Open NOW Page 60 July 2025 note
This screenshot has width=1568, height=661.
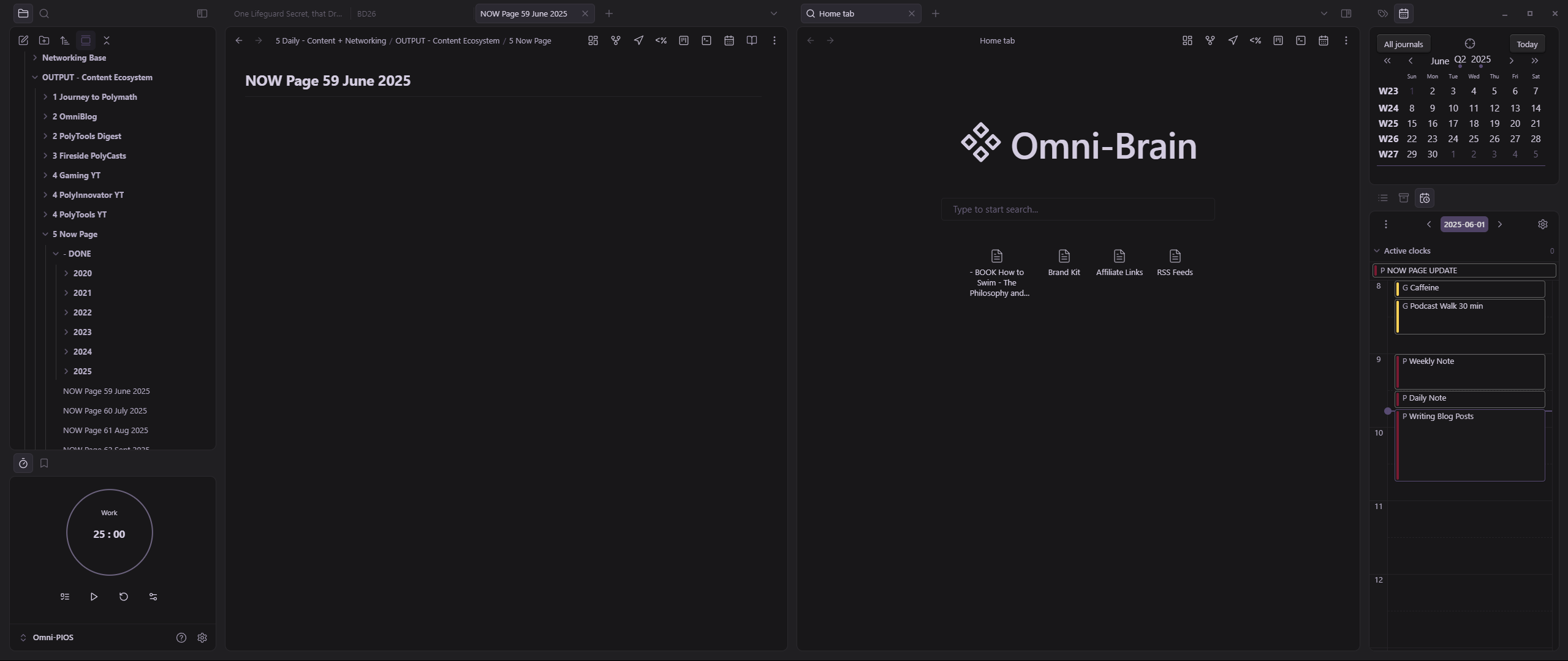[x=105, y=410]
